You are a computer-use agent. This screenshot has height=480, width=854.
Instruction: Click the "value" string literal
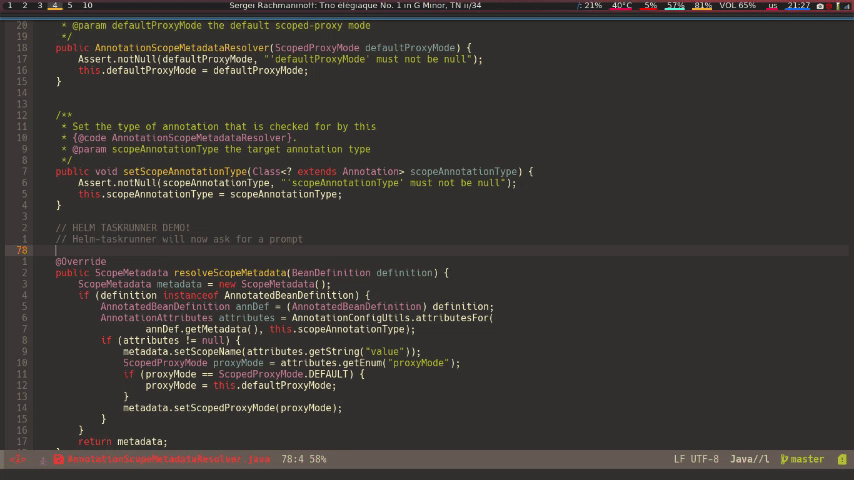[x=385, y=351]
